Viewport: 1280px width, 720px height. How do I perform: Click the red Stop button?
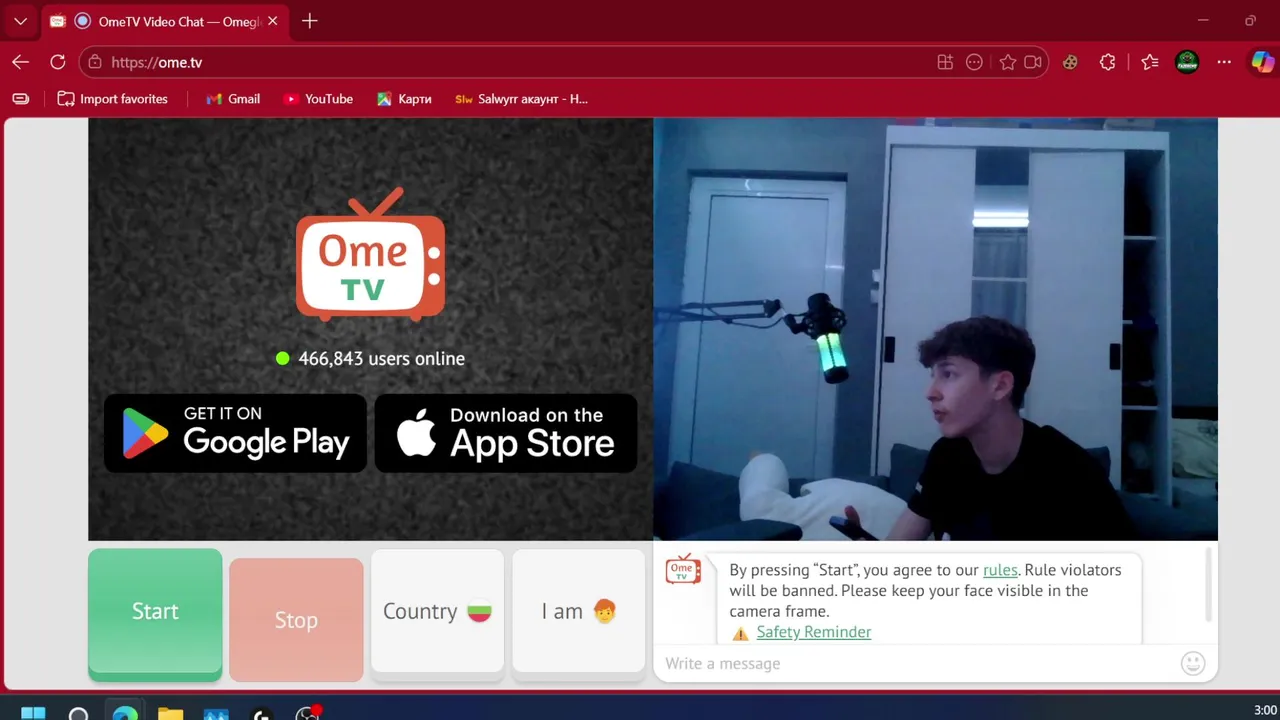[296, 620]
